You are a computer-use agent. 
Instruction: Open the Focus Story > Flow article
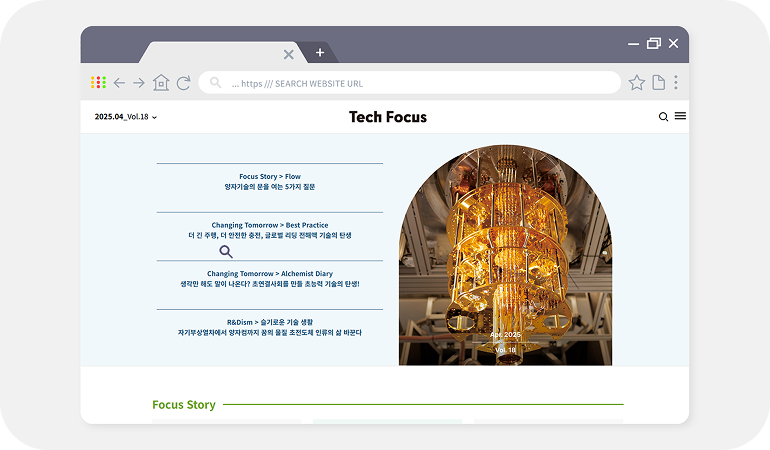[x=270, y=181]
